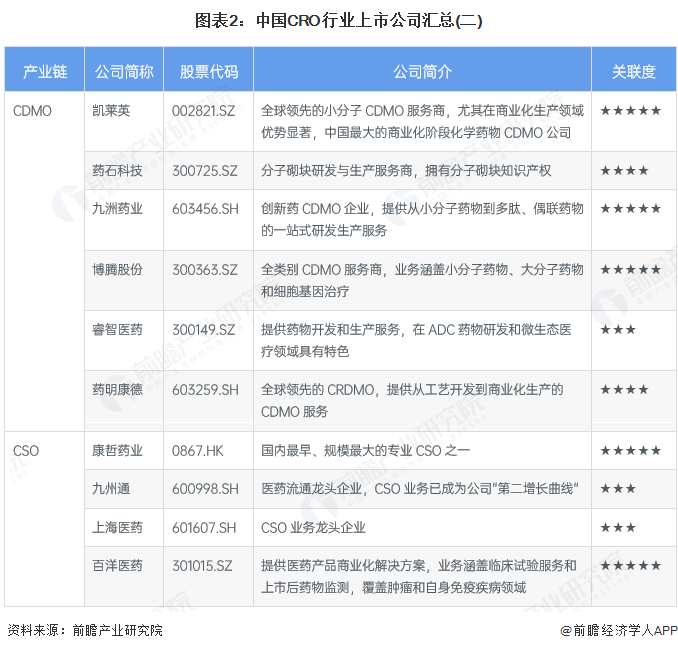The height and width of the screenshot is (651, 678).
Task: Select the 产业链 column header
Action: pos(45,72)
